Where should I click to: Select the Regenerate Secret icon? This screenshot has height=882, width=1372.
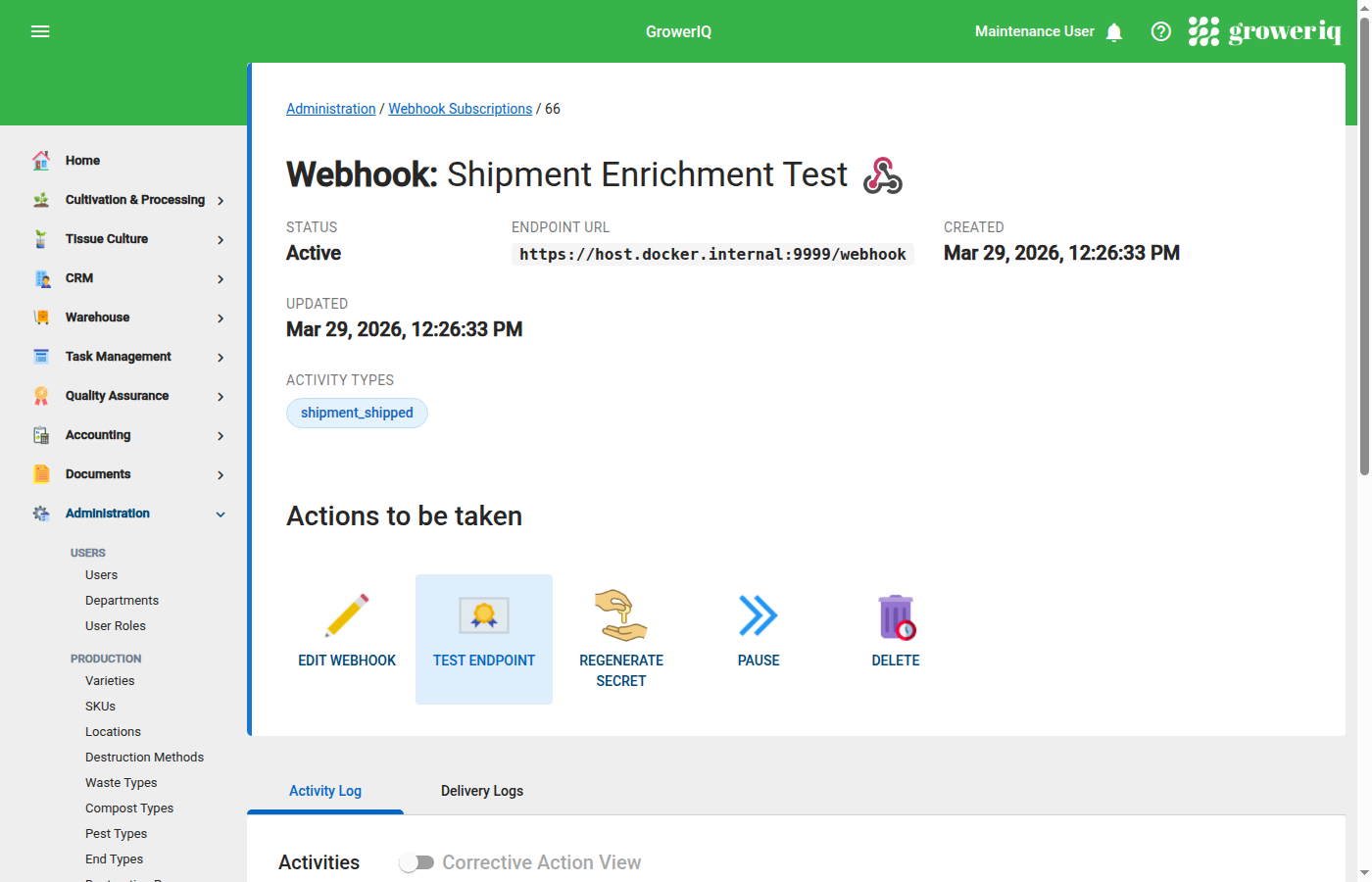pyautogui.click(x=621, y=615)
